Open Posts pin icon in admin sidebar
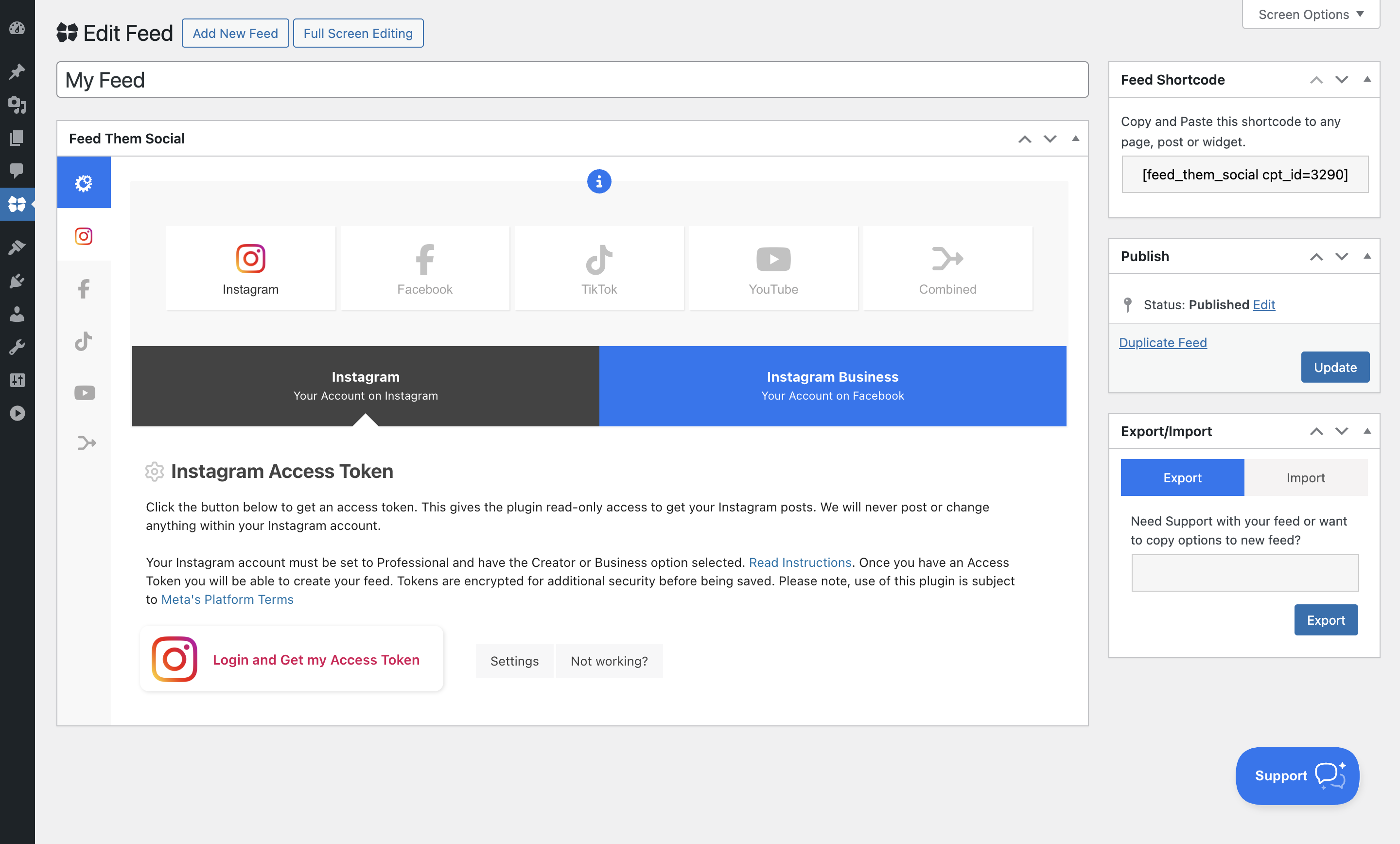This screenshot has width=1400, height=844. click(x=17, y=71)
